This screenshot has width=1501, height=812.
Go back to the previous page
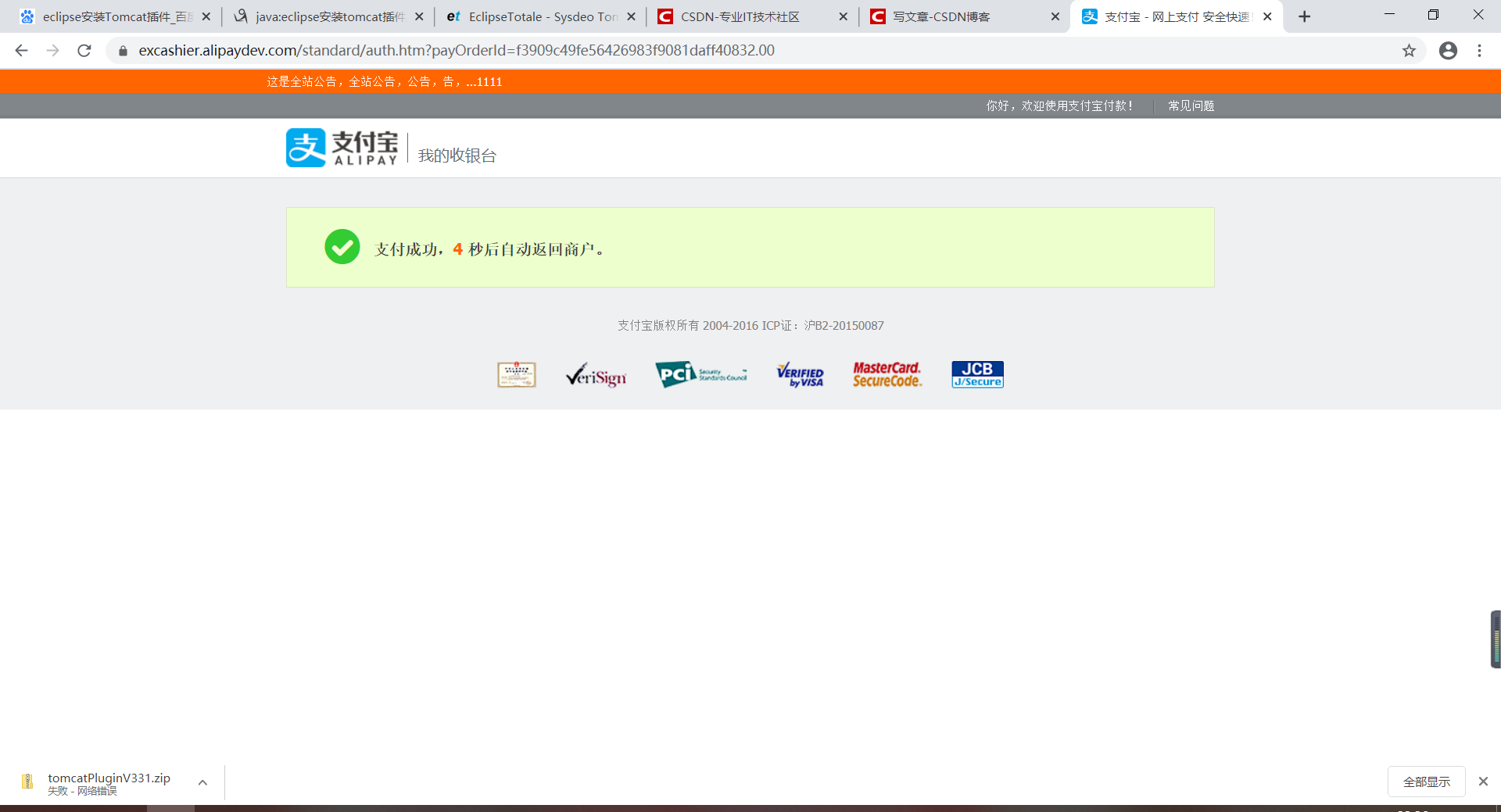tap(21, 51)
